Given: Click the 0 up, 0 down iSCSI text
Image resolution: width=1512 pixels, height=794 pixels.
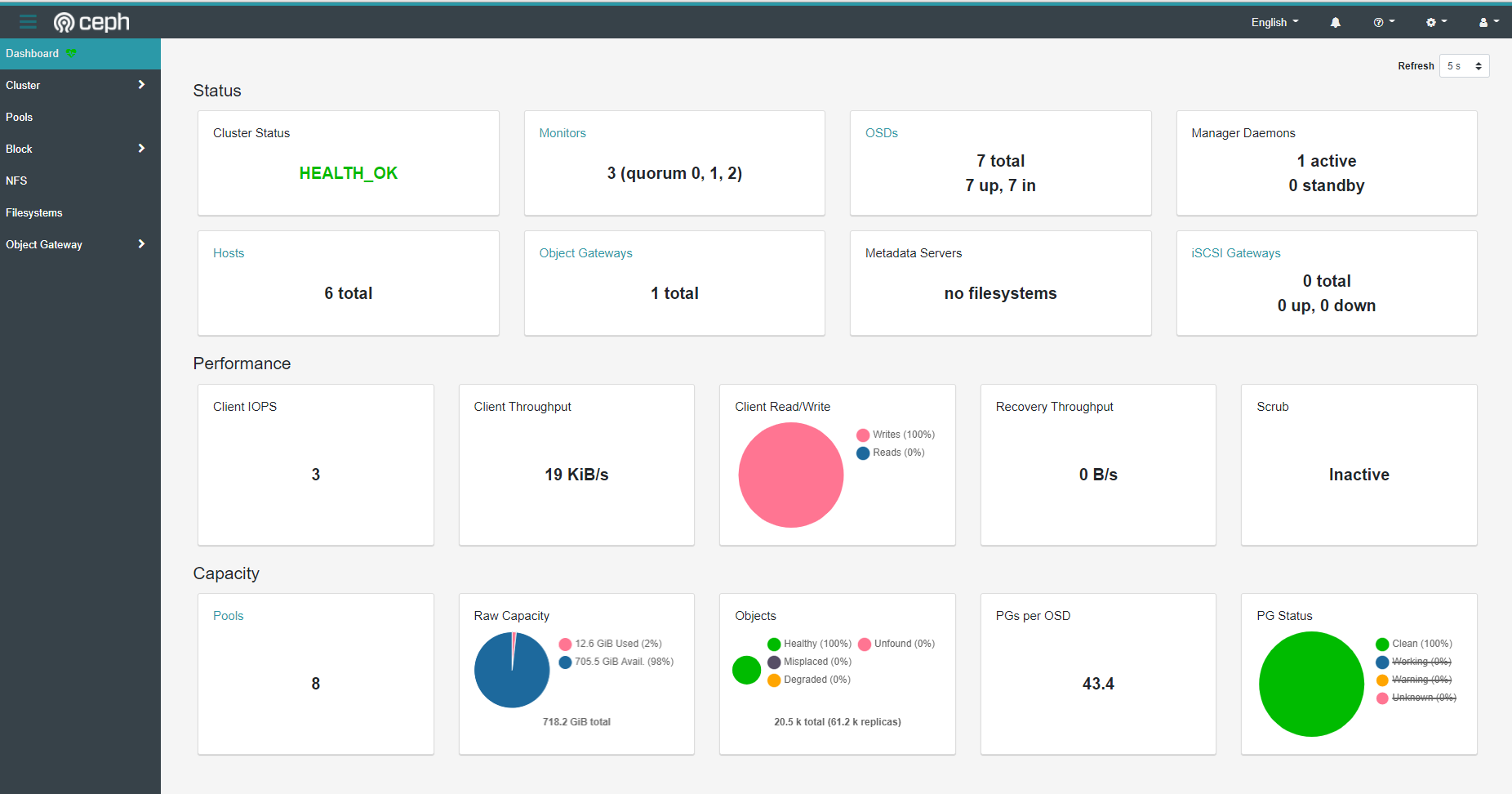Looking at the screenshot, I should click(x=1327, y=306).
